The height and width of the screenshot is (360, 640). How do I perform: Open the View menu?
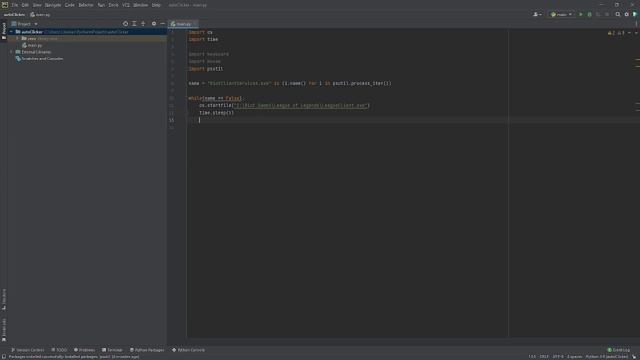tap(37, 5)
